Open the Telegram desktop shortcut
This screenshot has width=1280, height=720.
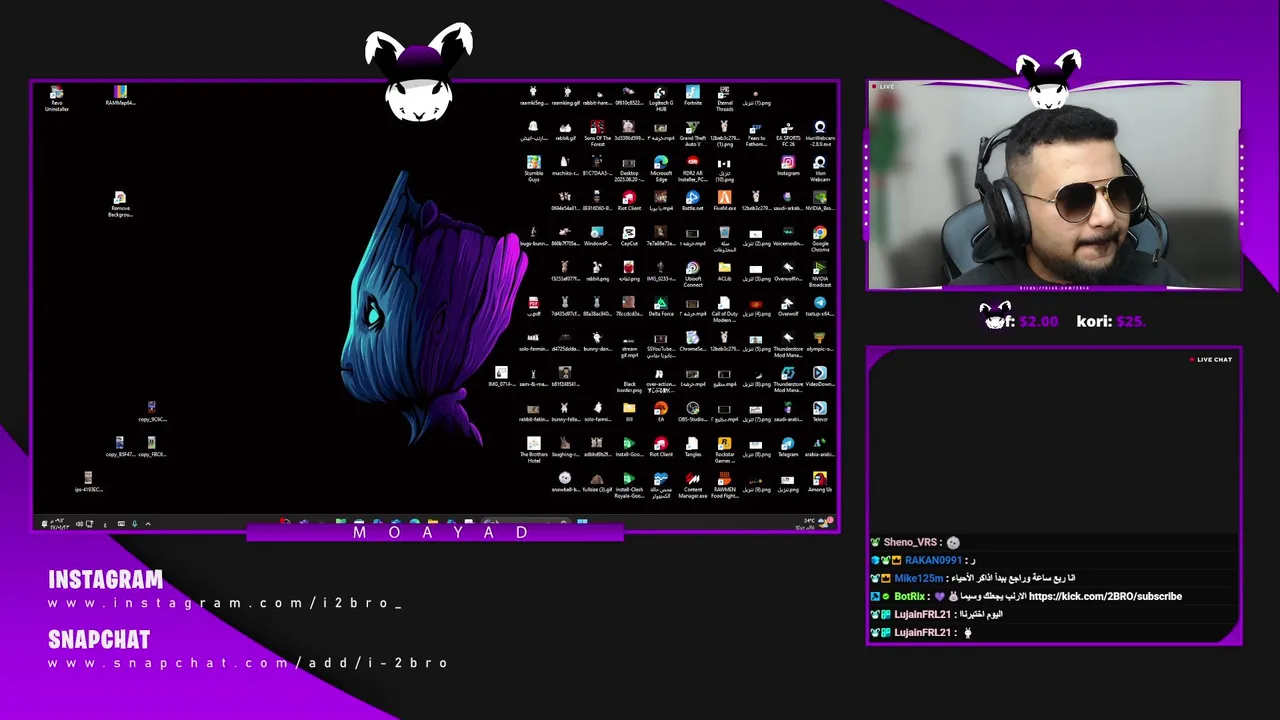pos(788,448)
